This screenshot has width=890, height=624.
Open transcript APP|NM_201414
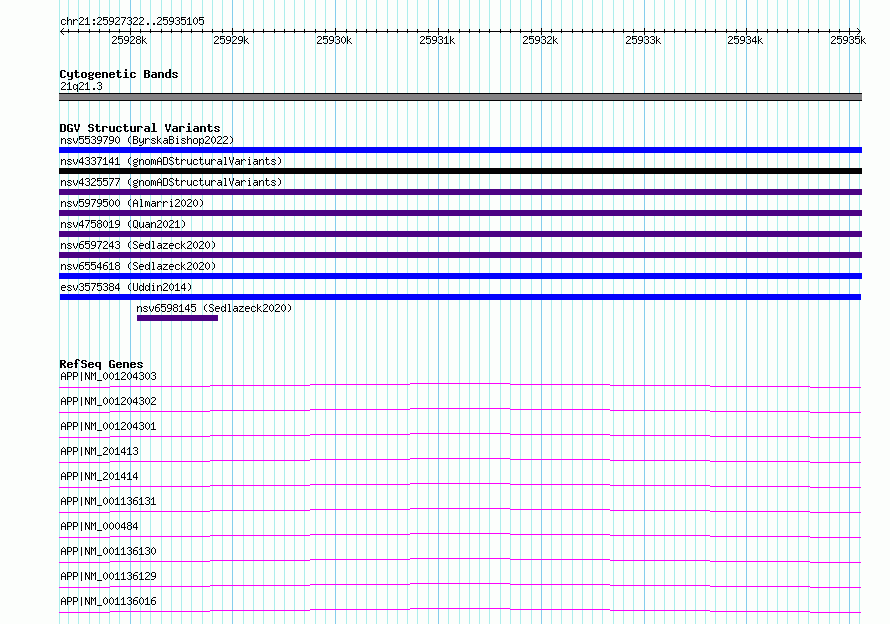click(99, 476)
